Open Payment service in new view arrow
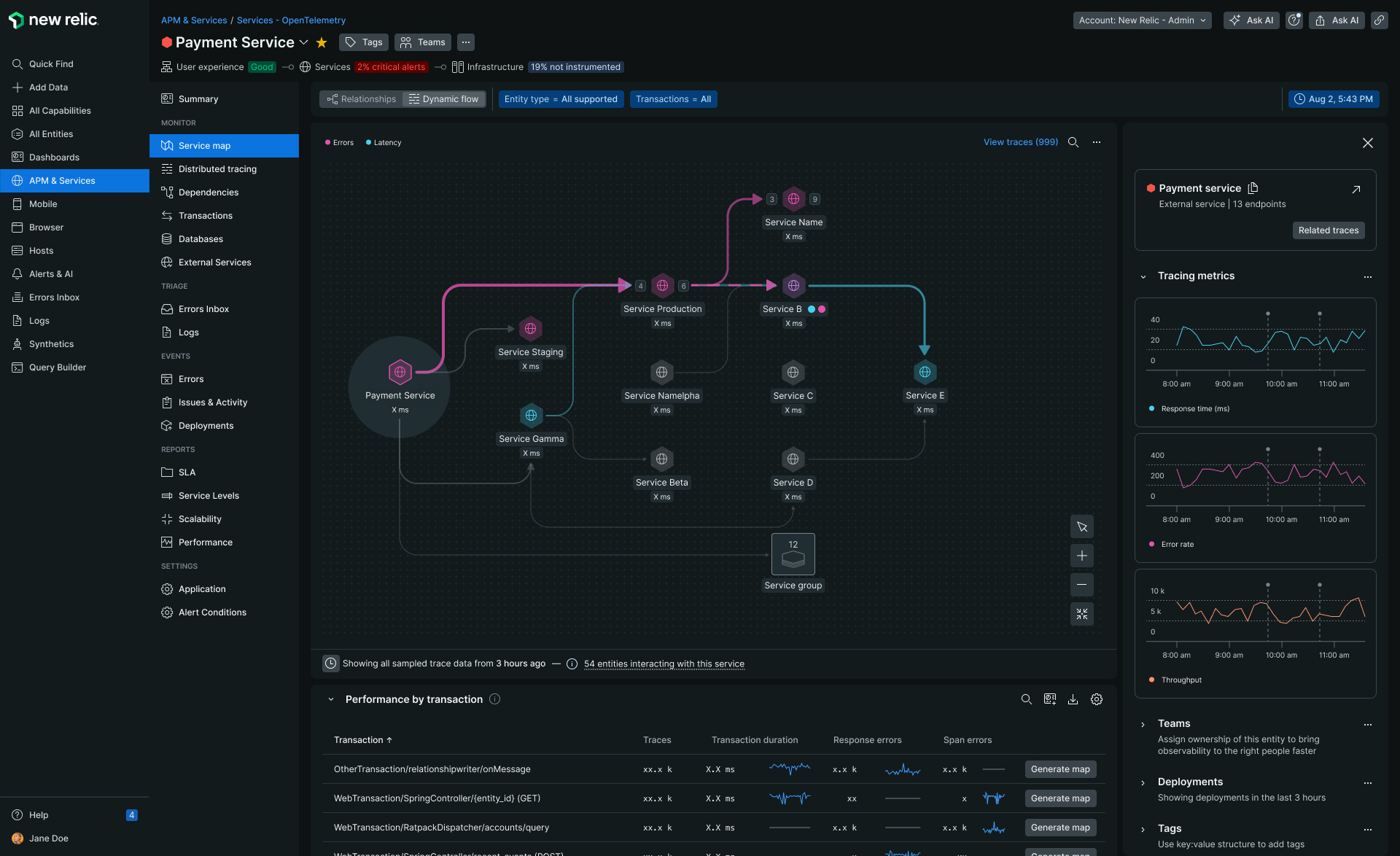 [1356, 190]
